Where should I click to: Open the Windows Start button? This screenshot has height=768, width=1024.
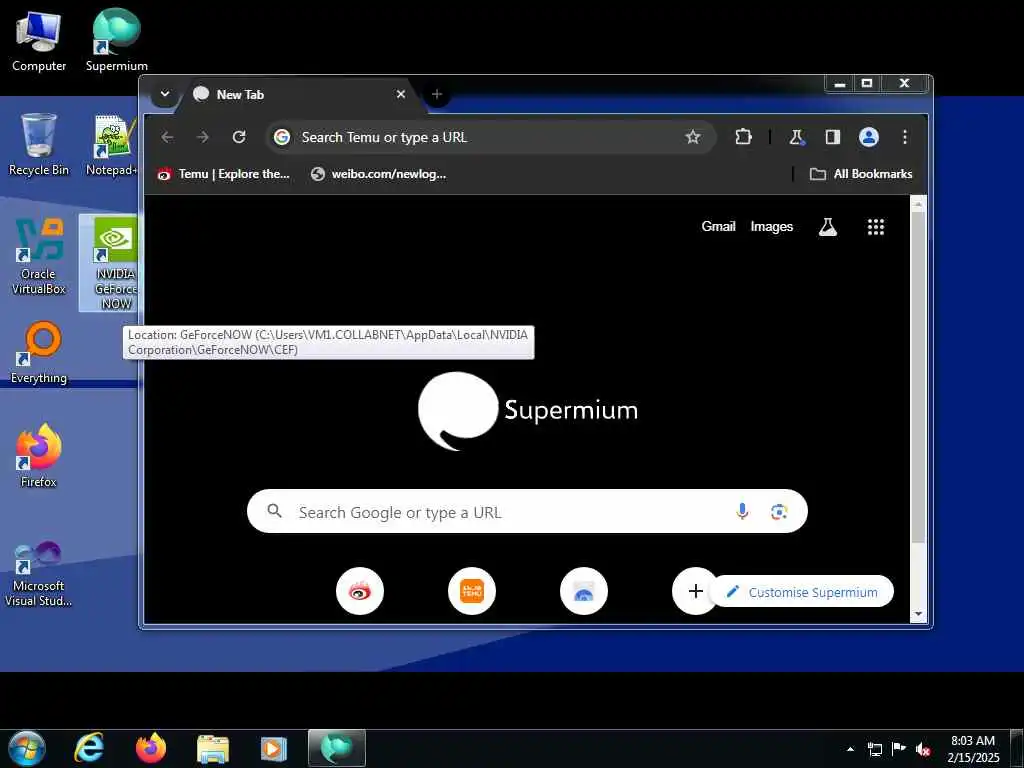[x=27, y=748]
